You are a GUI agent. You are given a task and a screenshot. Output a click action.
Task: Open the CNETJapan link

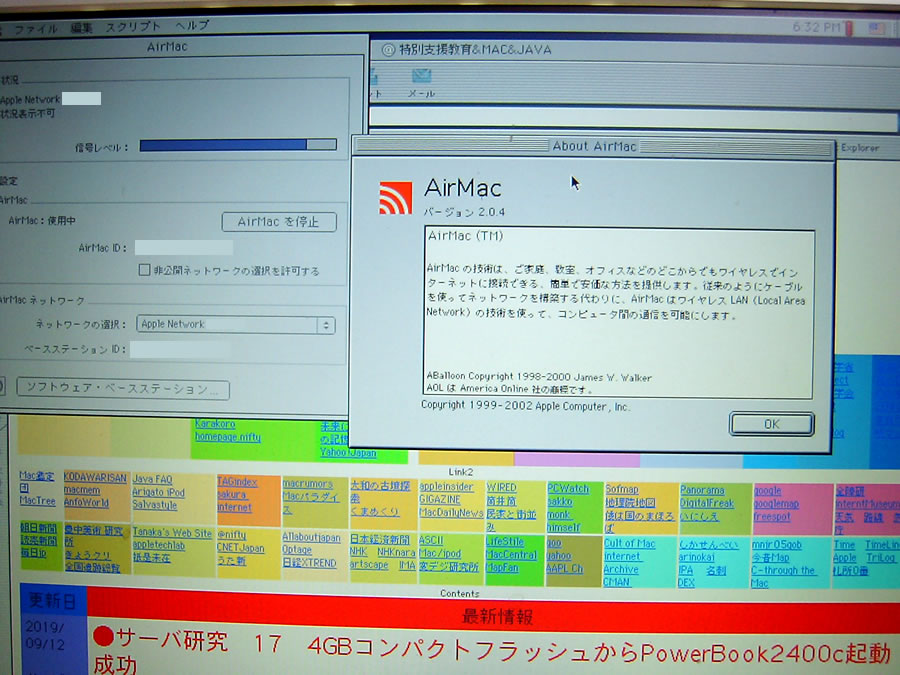click(x=240, y=548)
